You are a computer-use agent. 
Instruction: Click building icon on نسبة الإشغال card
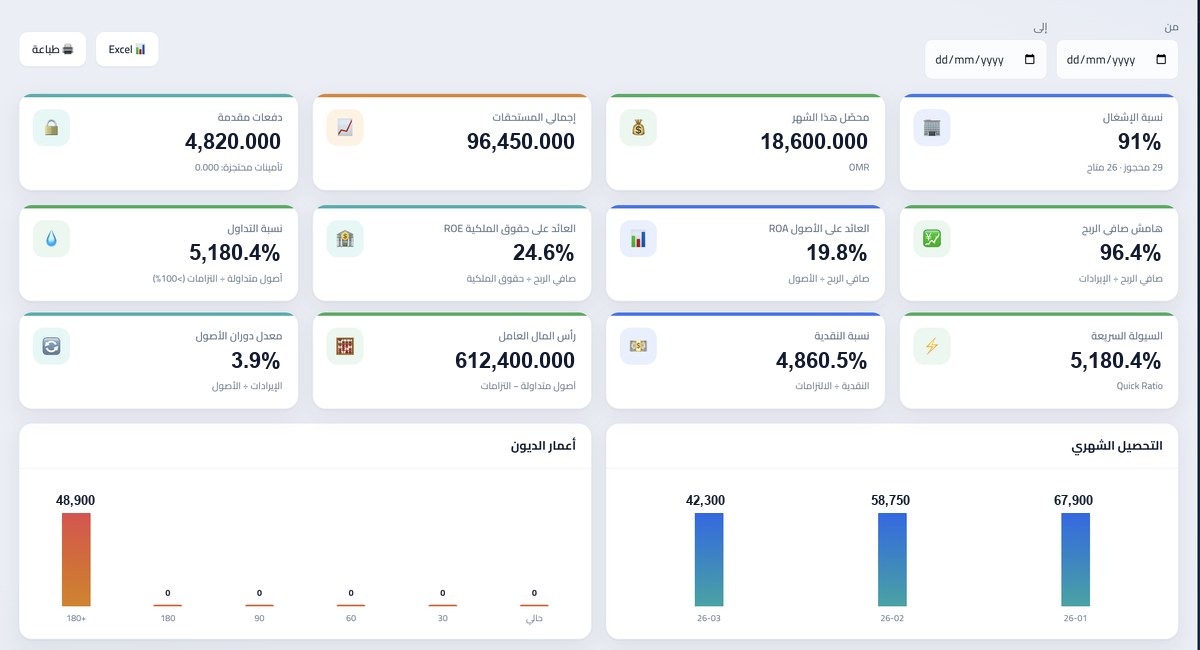pos(932,127)
